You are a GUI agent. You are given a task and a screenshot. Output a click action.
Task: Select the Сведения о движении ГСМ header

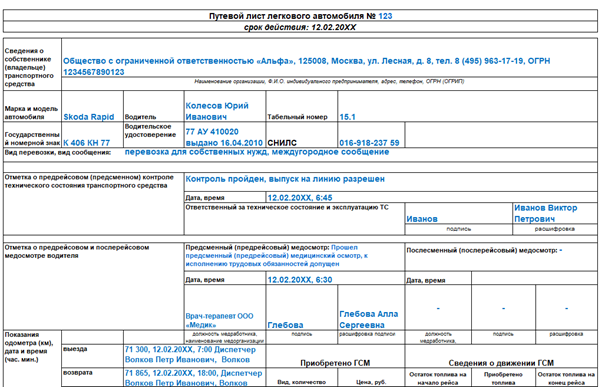(501, 363)
